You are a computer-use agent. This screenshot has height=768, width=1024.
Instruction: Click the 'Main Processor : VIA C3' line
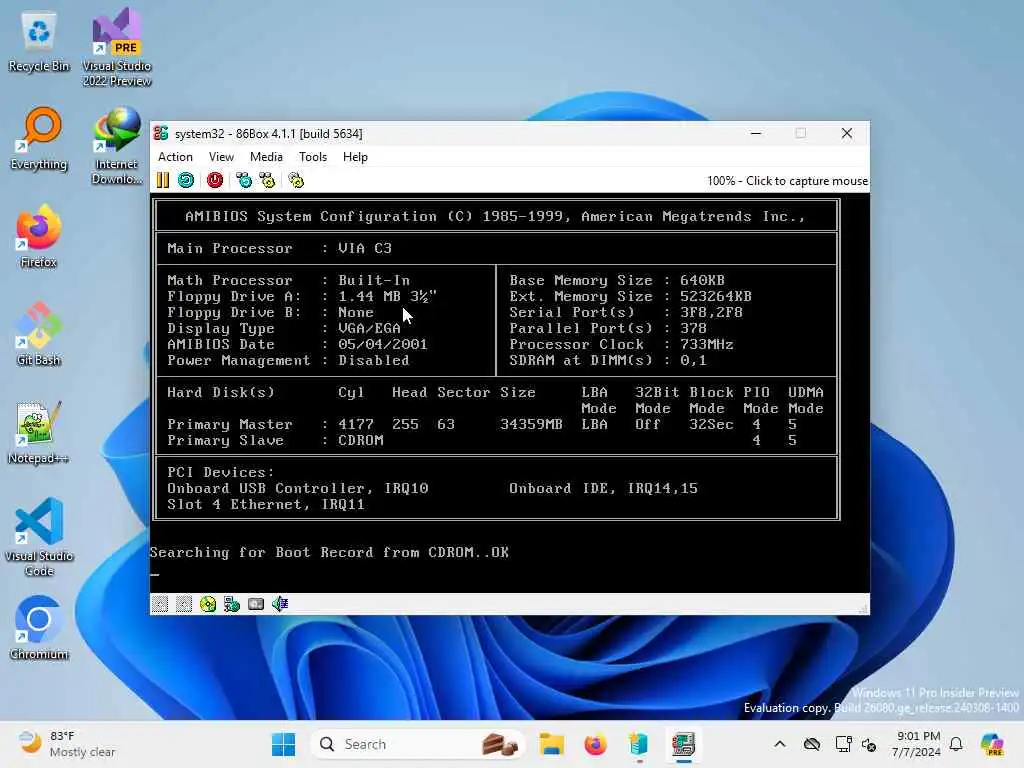point(280,248)
